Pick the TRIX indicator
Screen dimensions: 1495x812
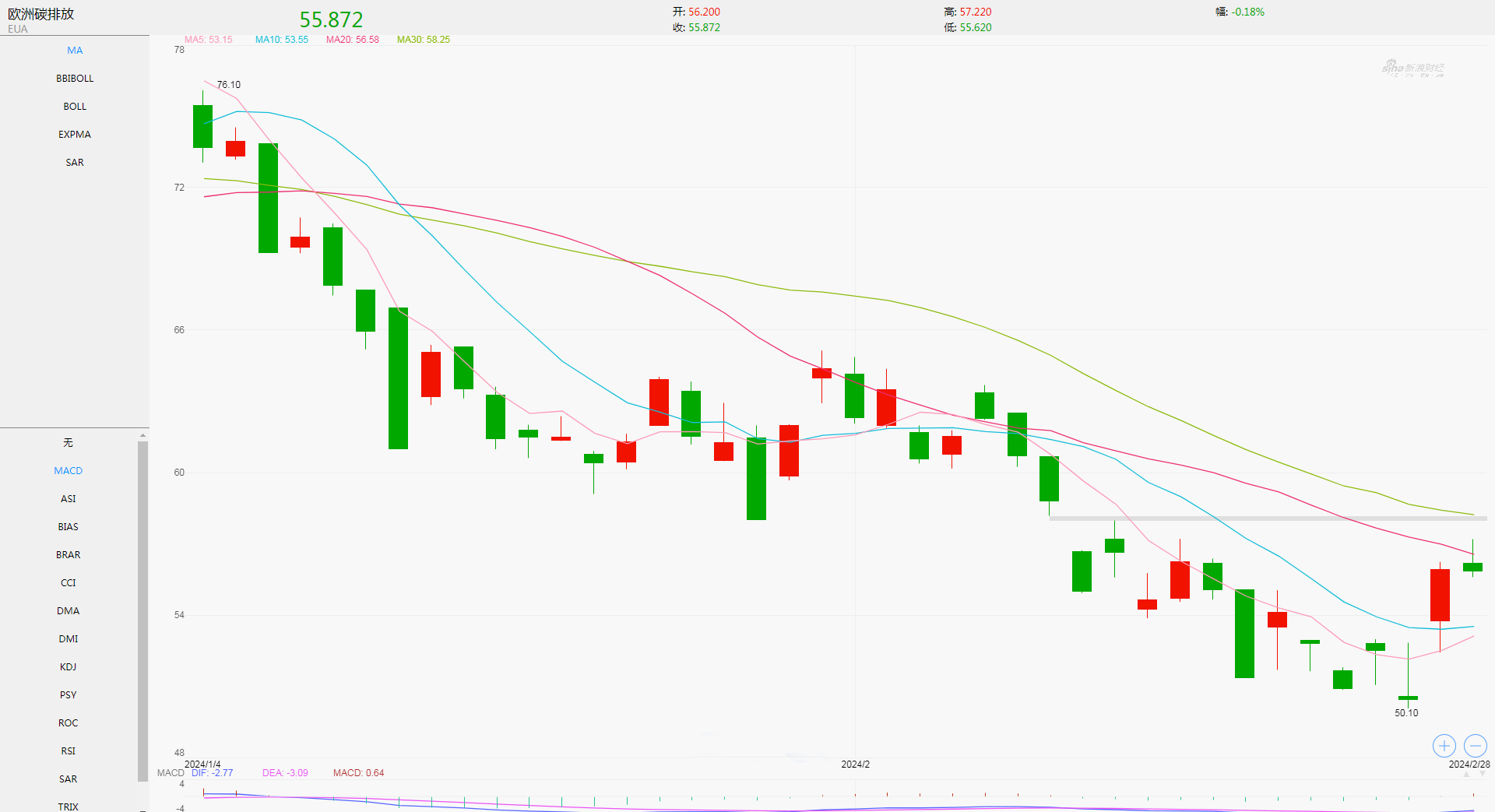pos(69,807)
